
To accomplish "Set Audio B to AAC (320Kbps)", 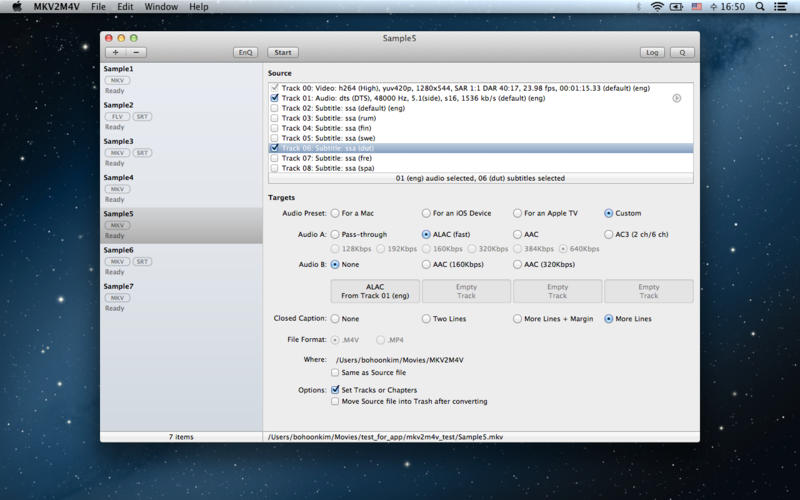I will coord(517,264).
